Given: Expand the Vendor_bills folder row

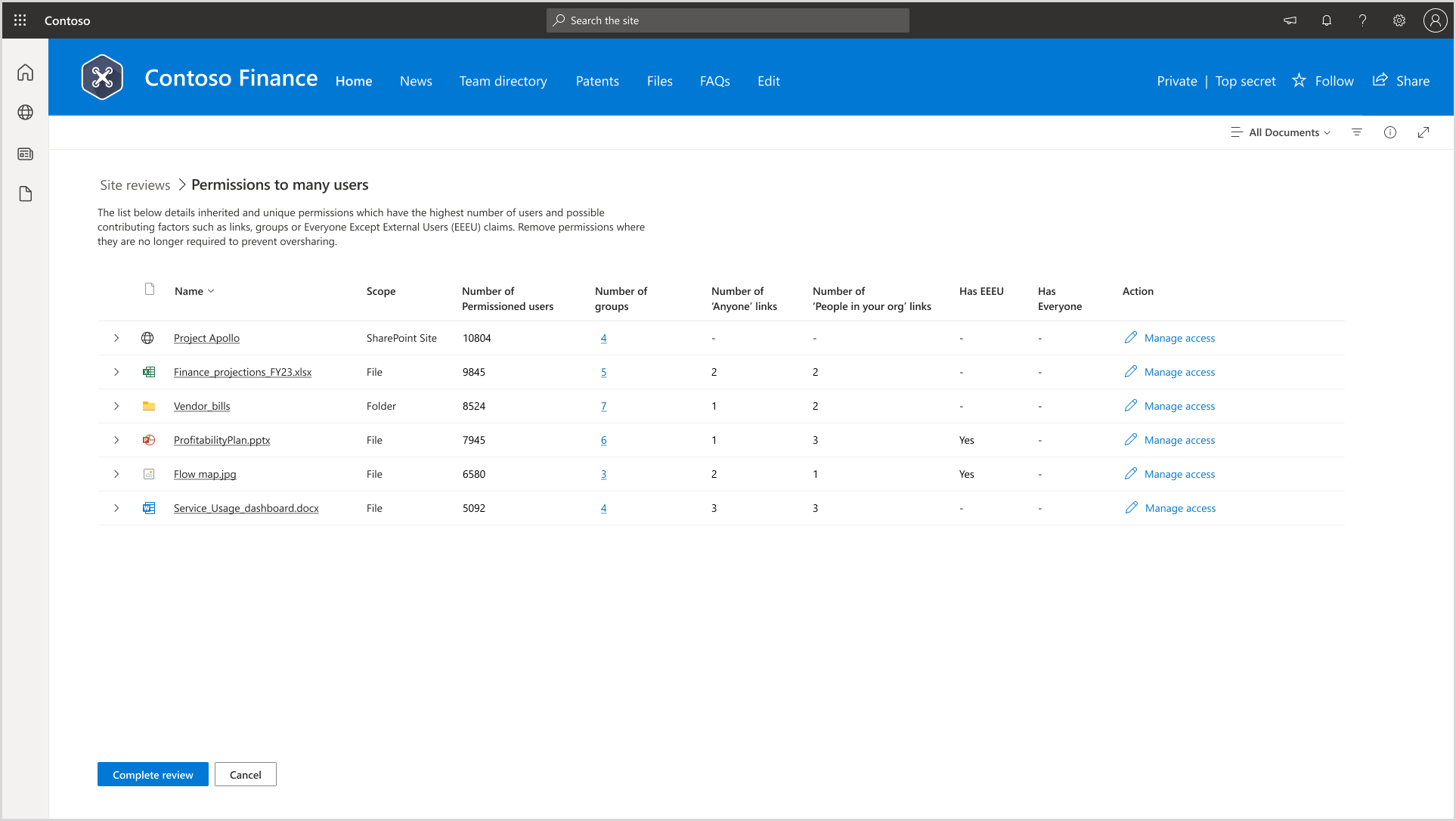Looking at the screenshot, I should pos(116,406).
